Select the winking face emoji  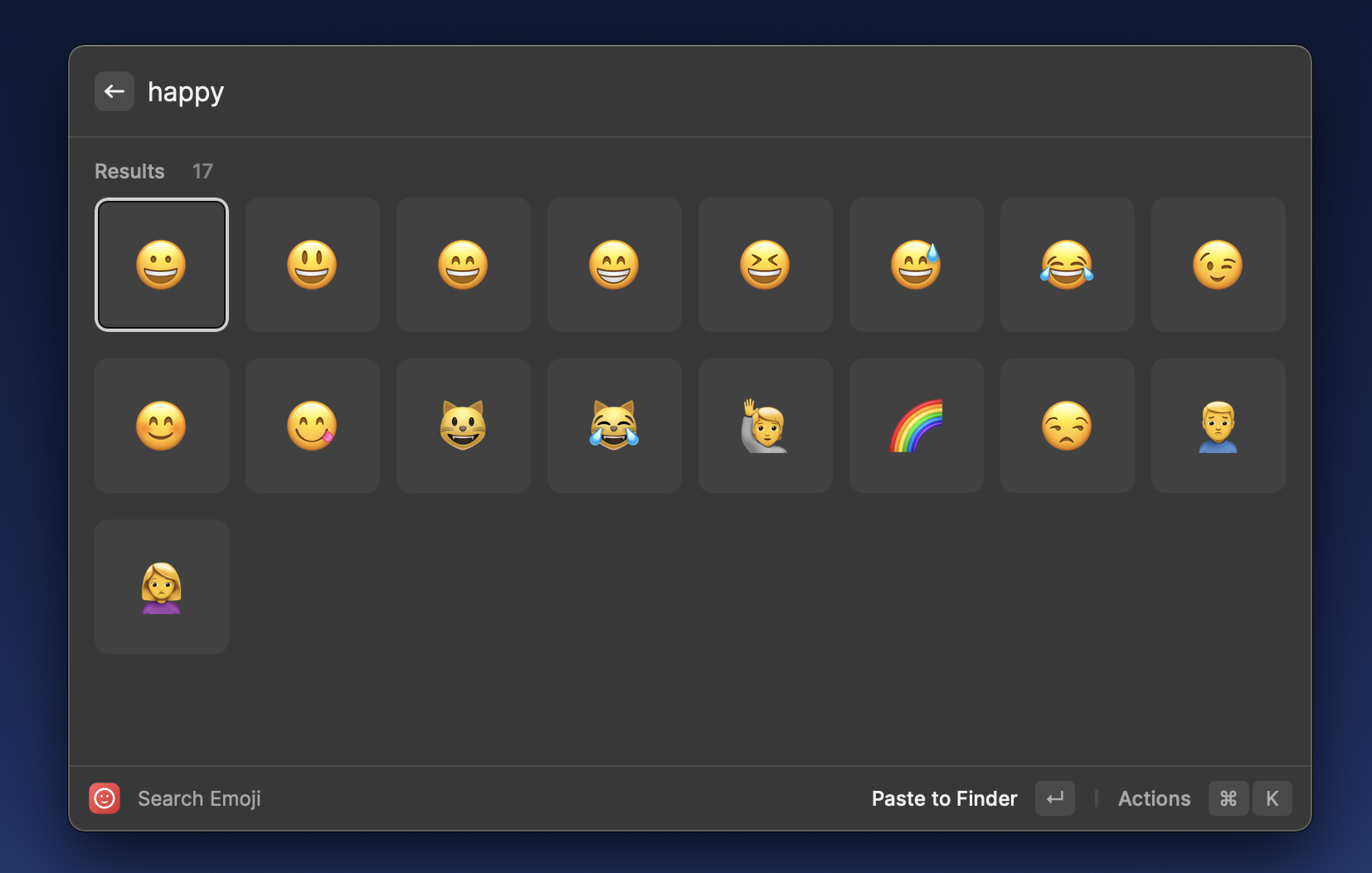click(x=1219, y=265)
